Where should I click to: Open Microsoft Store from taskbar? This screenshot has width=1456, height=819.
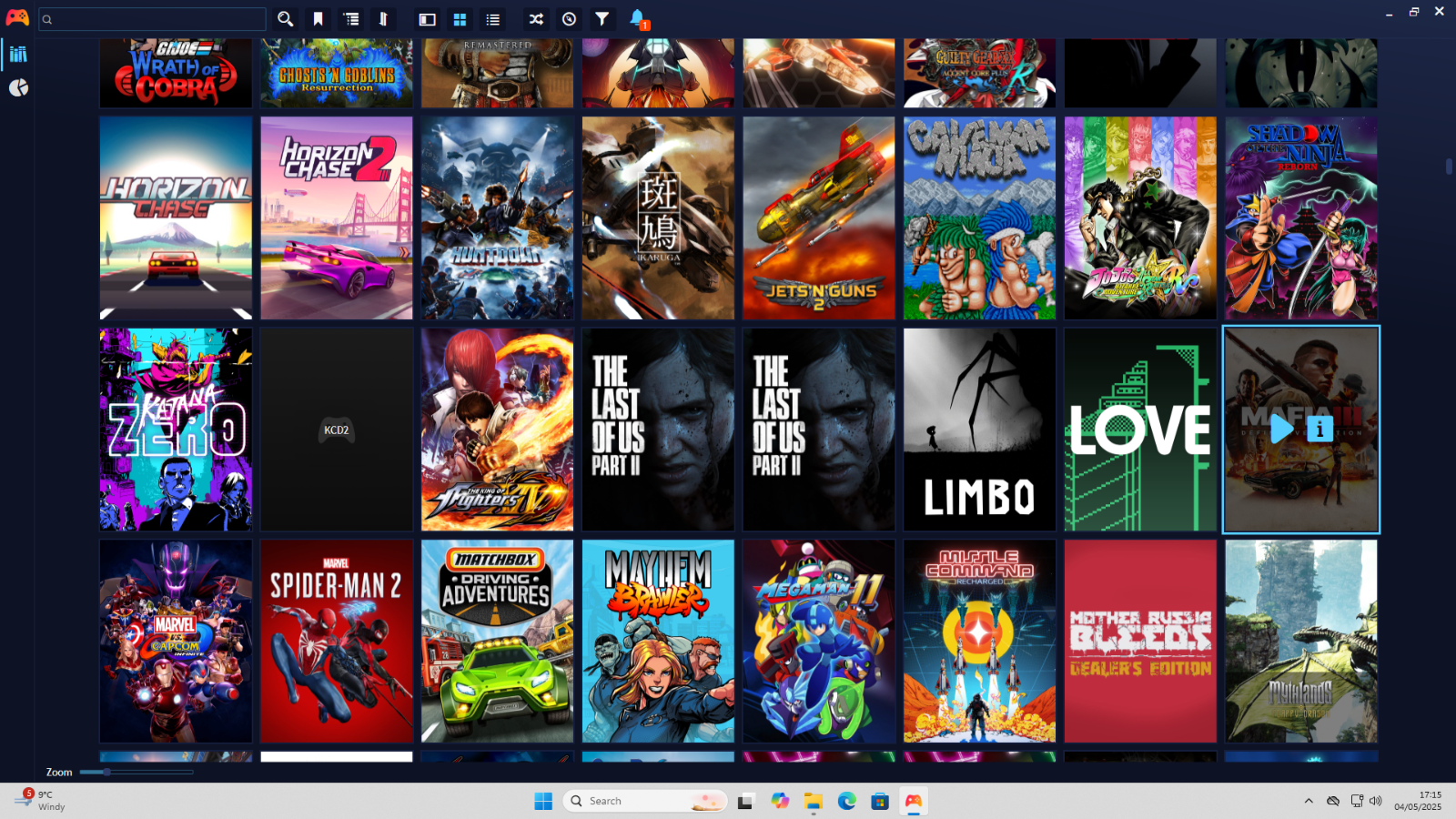point(879,801)
